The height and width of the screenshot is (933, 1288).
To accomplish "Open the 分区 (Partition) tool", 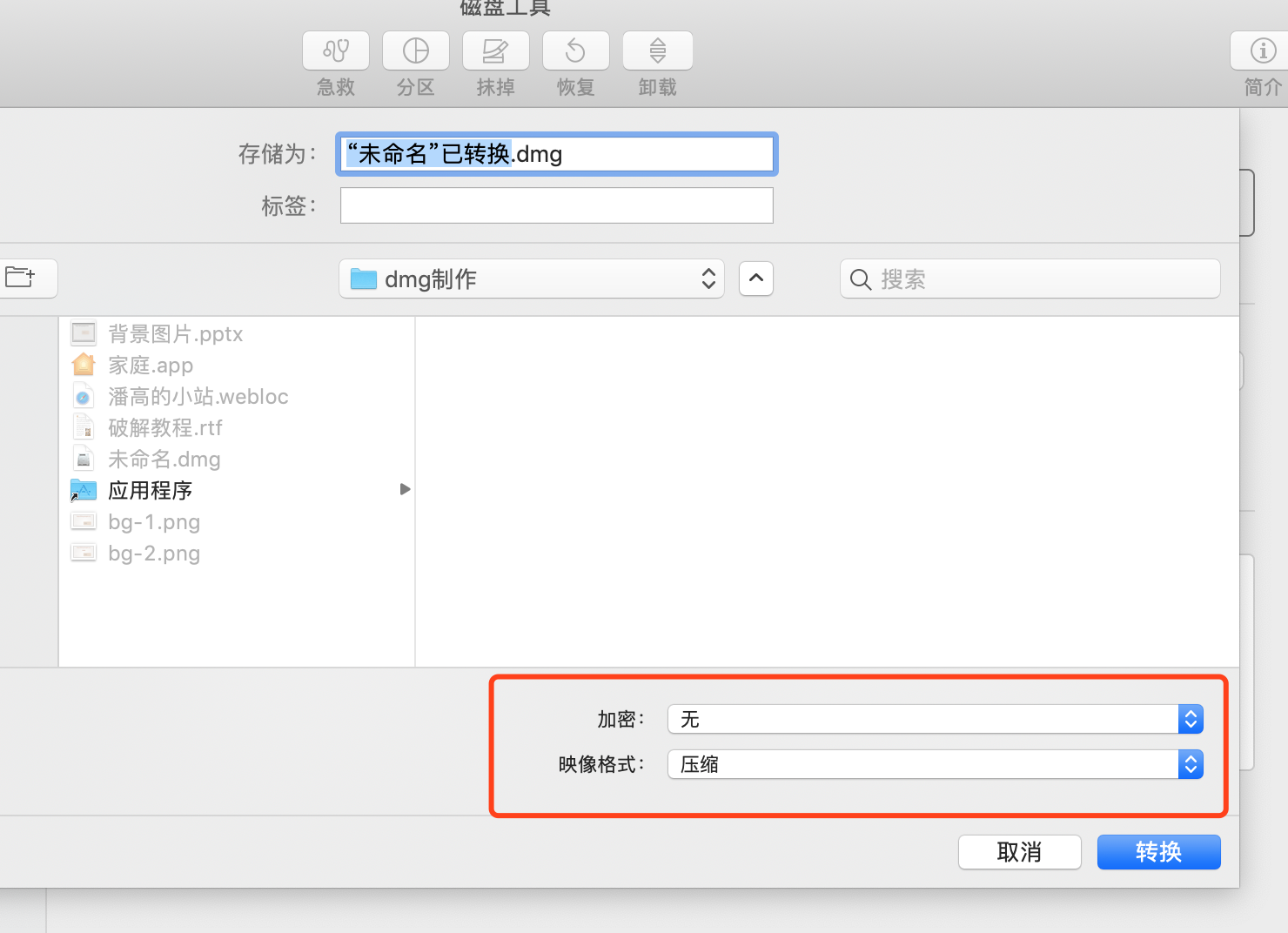I will click(x=415, y=50).
